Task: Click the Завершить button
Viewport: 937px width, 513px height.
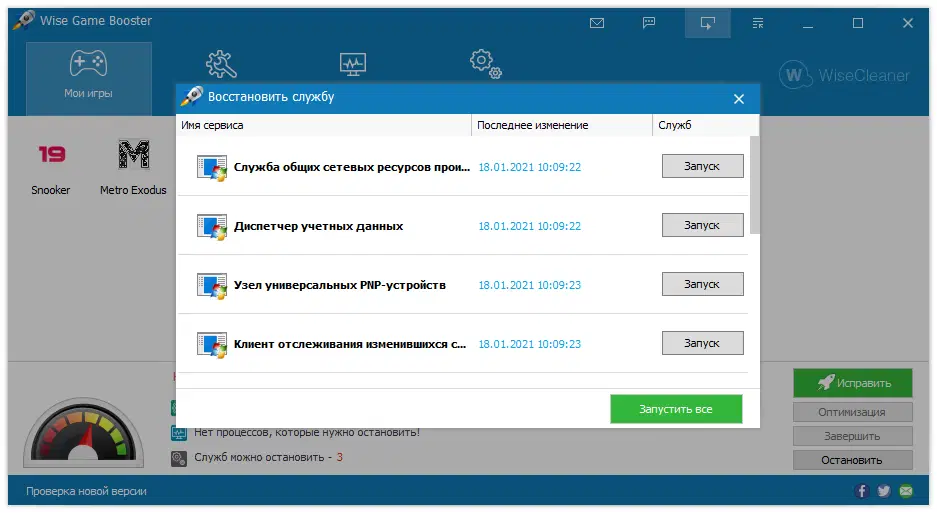Action: point(853,436)
